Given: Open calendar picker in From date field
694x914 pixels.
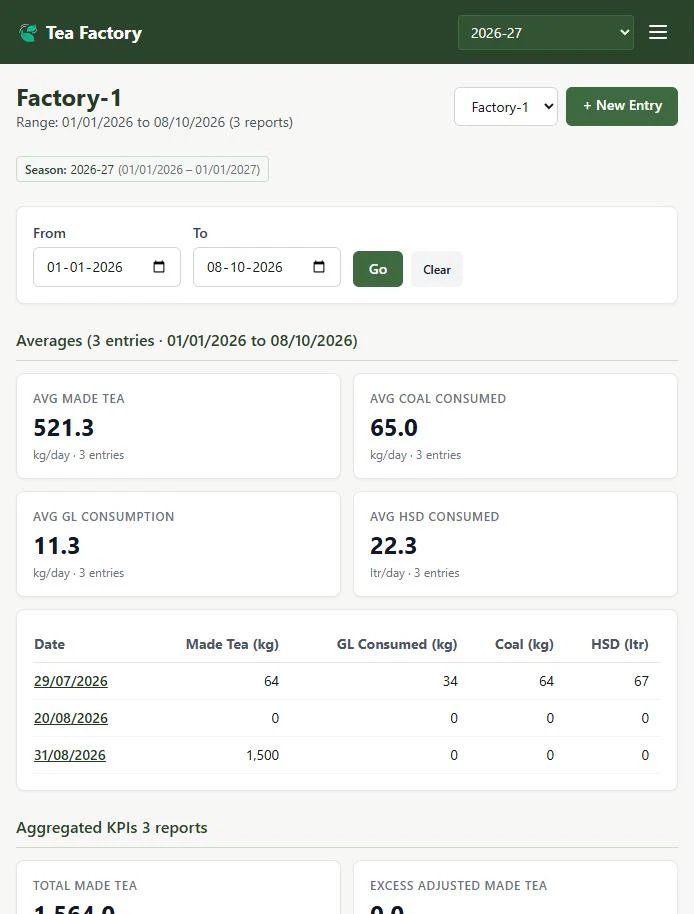Looking at the screenshot, I should pos(158,267).
